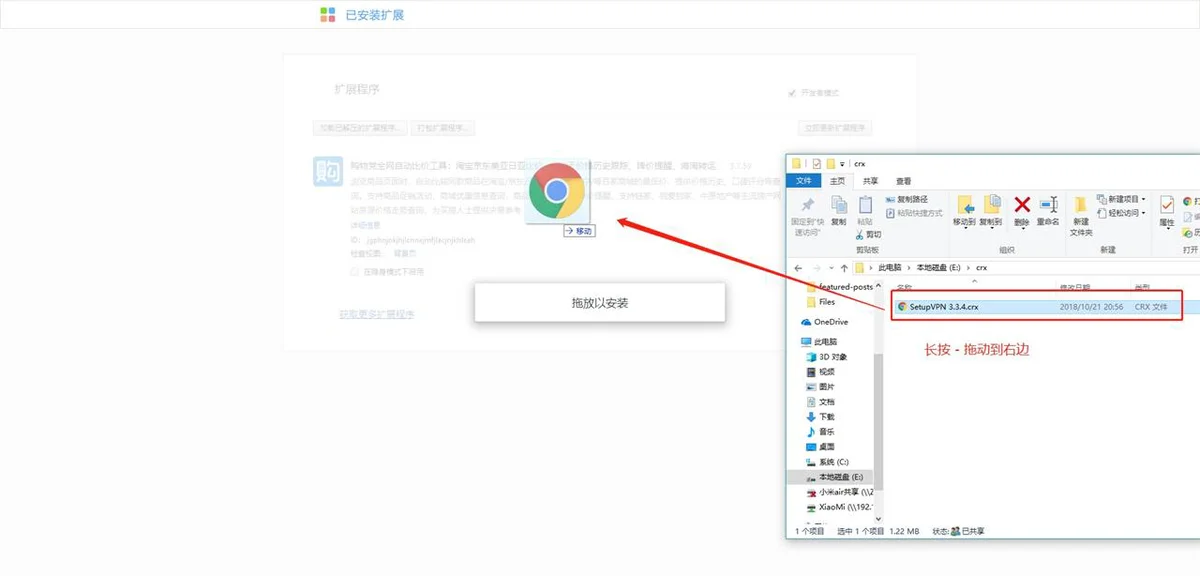Toggle 在隐身模式下启用 checkbox
Screen dimensions: 1200x576
354,271
